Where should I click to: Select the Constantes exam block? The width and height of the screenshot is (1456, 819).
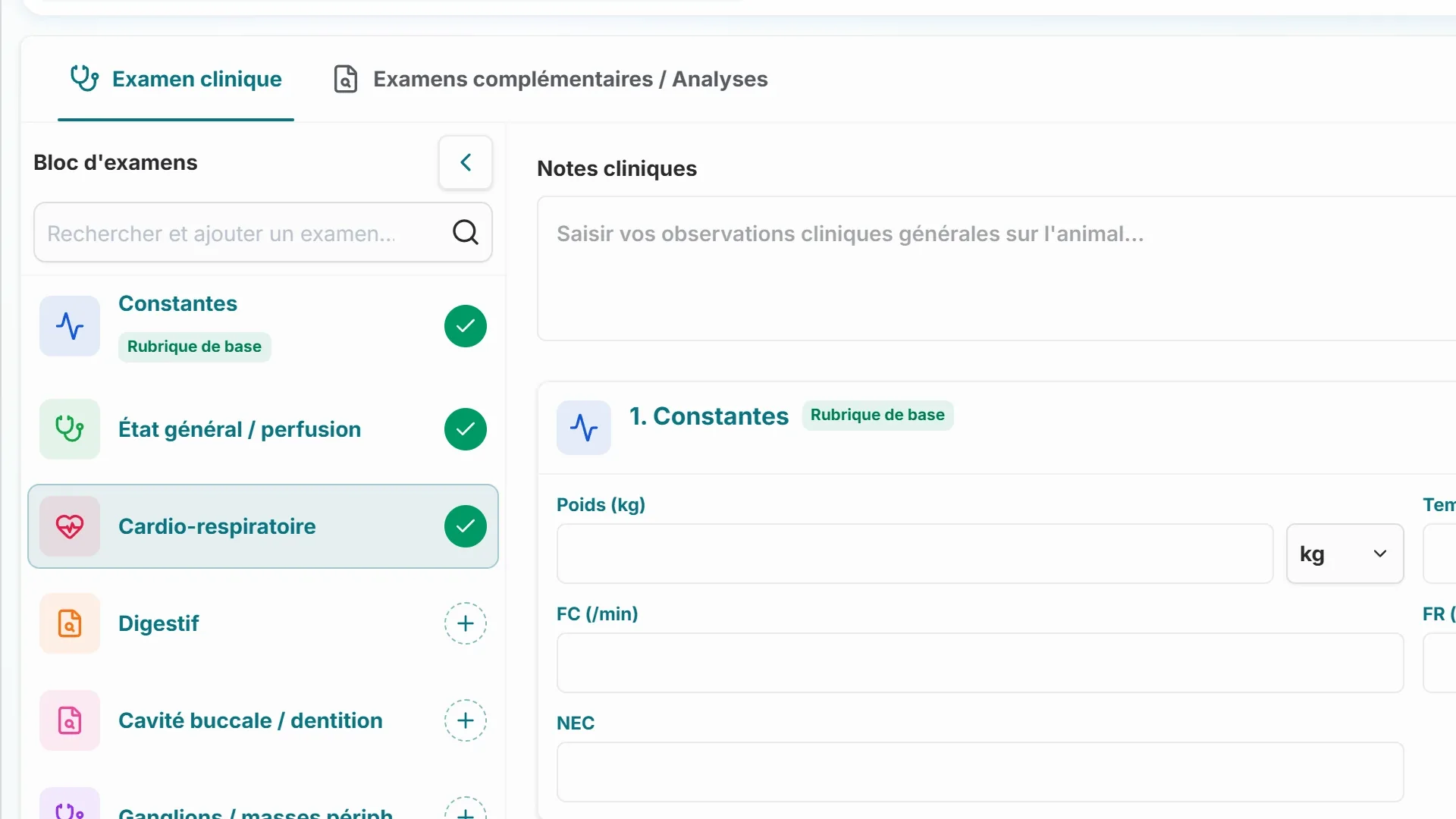tap(263, 326)
